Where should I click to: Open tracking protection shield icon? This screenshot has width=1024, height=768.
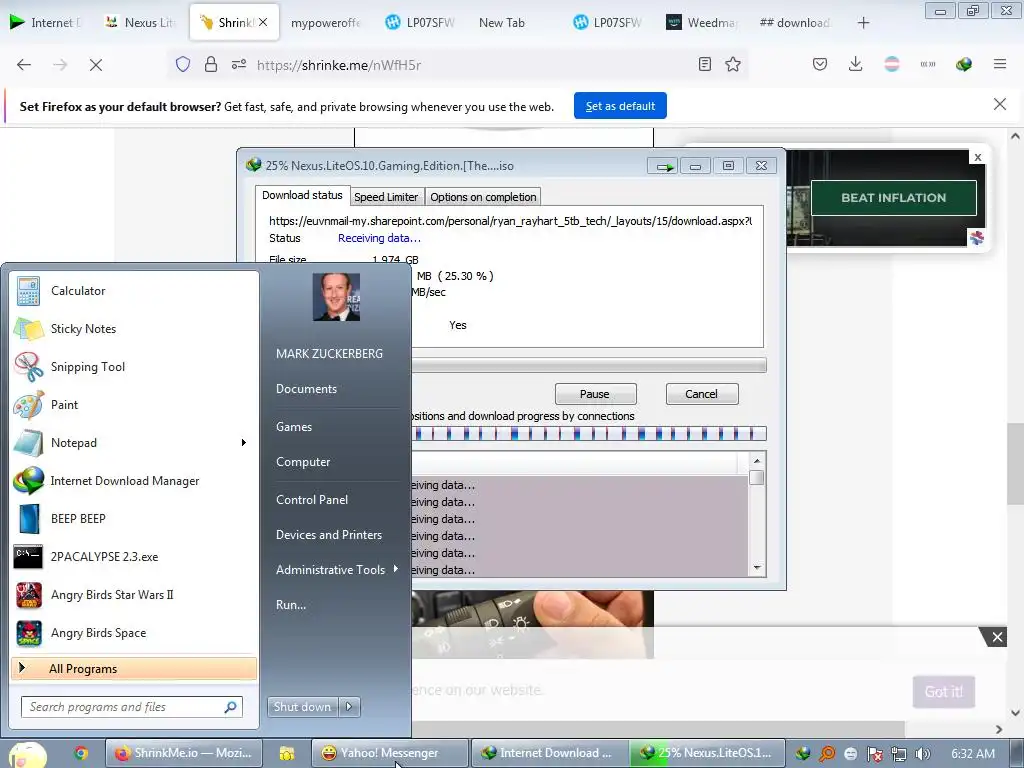(x=183, y=65)
